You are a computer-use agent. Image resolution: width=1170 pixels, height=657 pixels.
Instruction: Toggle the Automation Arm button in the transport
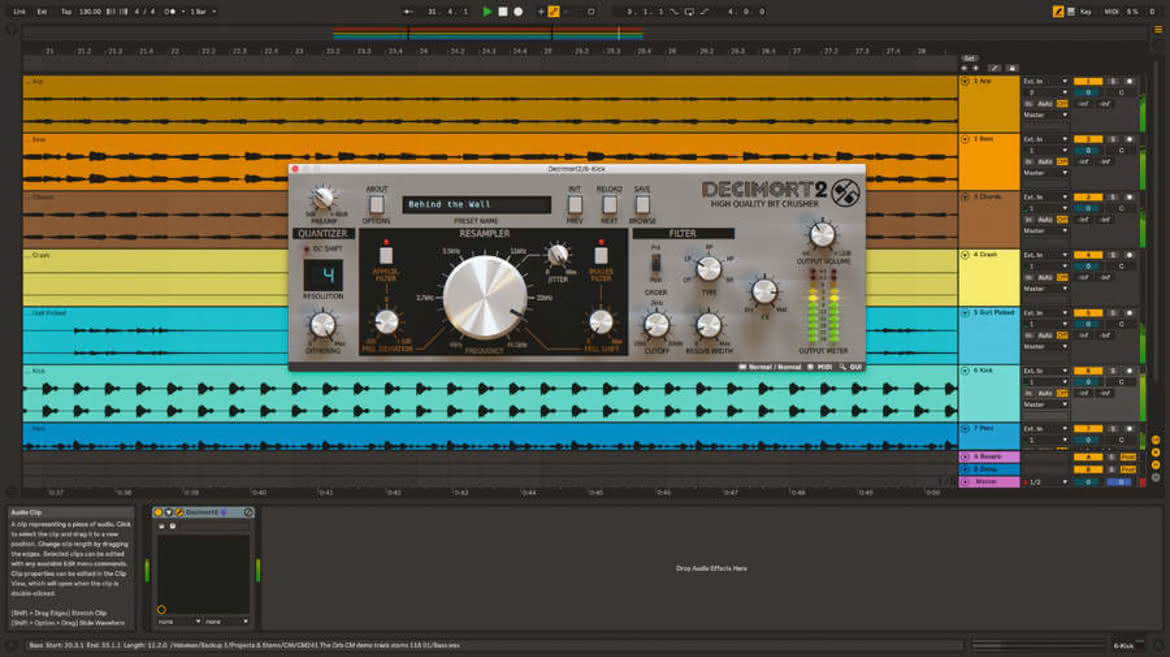554,11
